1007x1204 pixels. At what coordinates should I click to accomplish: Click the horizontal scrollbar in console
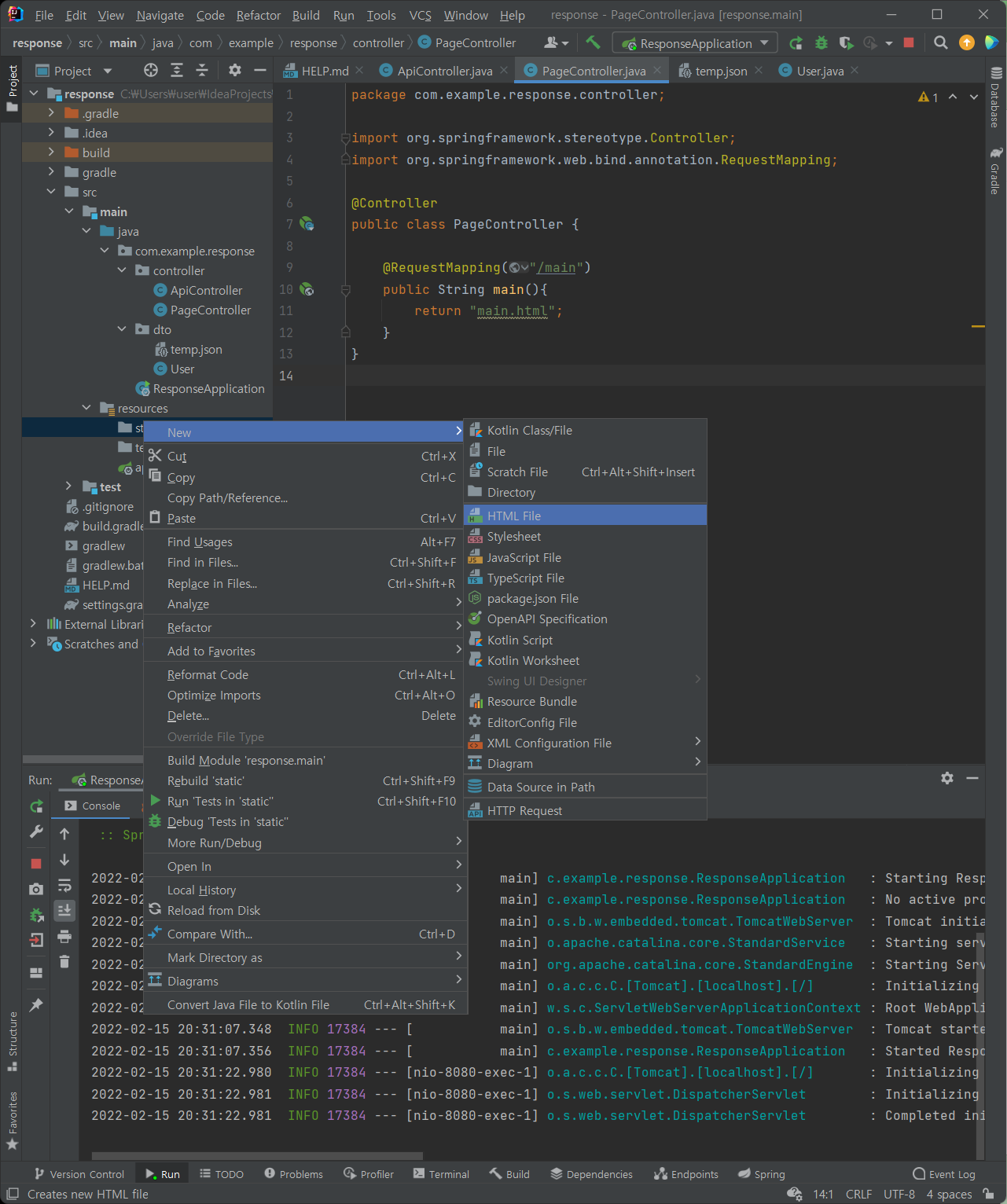point(257,1155)
